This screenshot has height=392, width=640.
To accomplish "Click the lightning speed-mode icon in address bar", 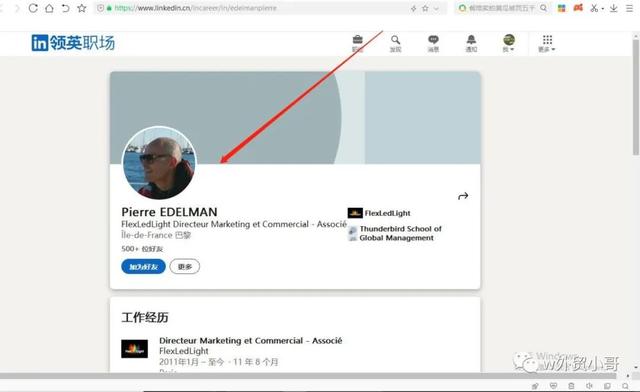I will coord(413,8).
